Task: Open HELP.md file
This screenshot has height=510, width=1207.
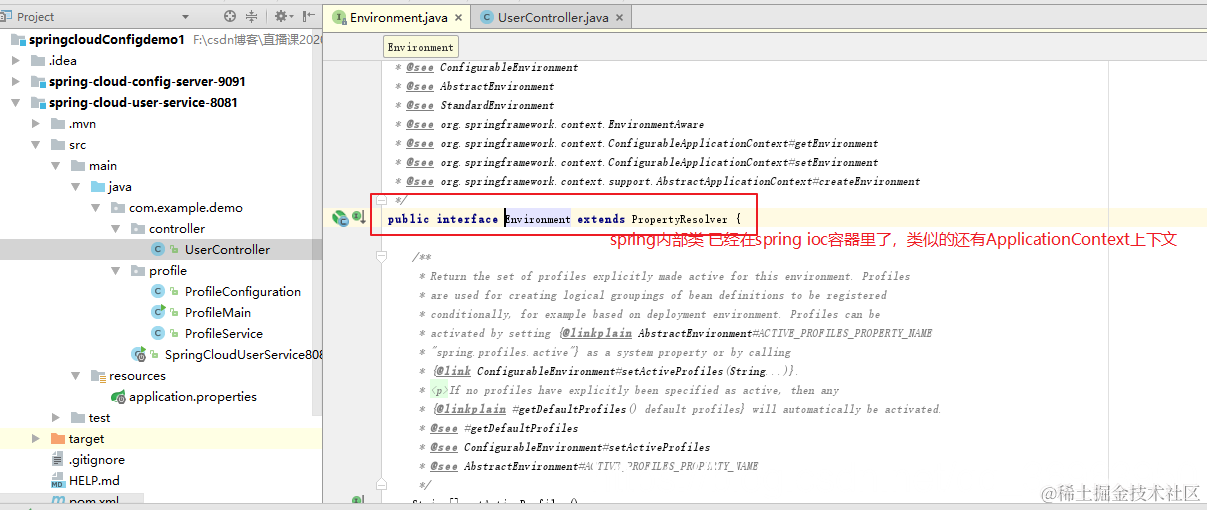Action: point(94,480)
